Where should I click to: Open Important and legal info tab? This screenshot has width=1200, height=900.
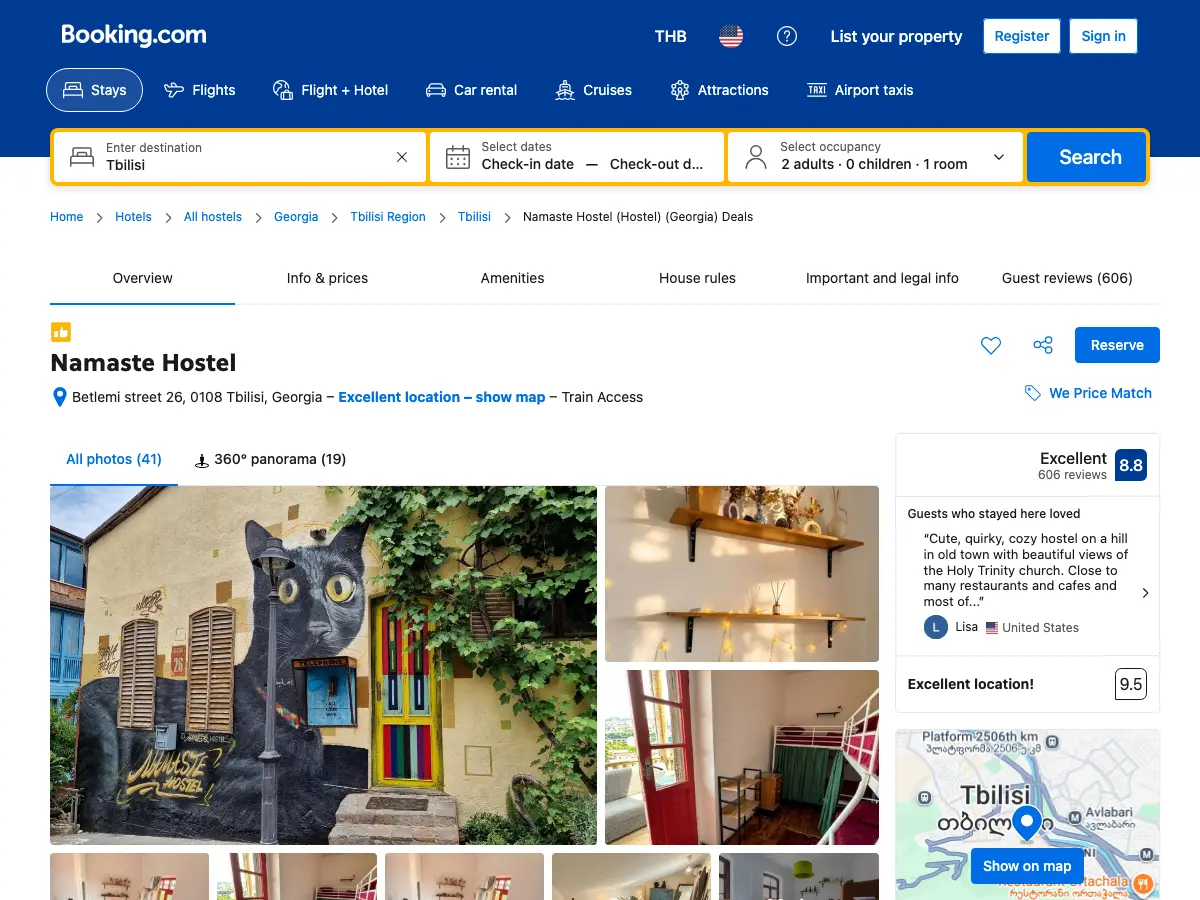882,279
